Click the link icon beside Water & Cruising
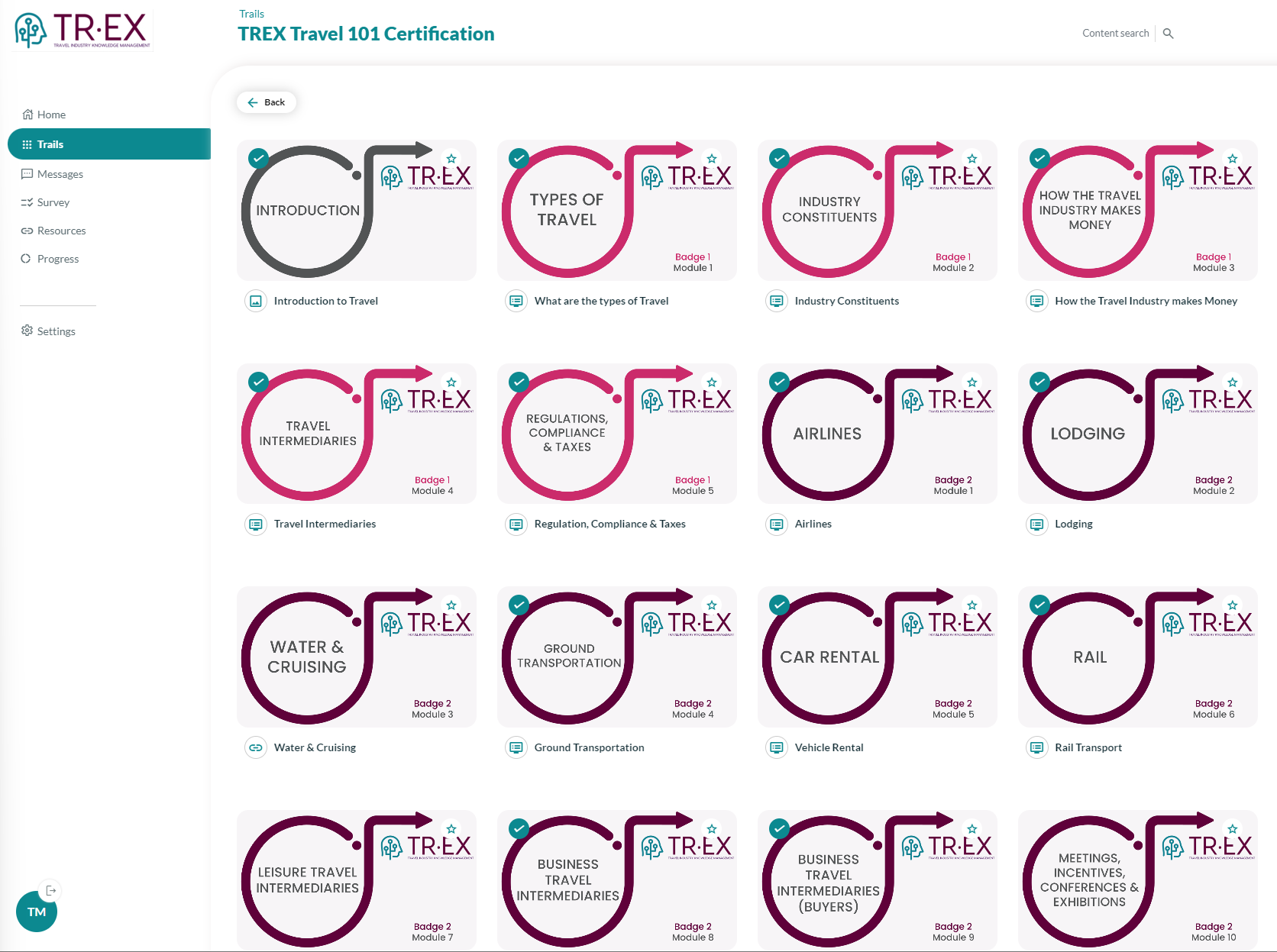The image size is (1277, 952). tap(256, 747)
